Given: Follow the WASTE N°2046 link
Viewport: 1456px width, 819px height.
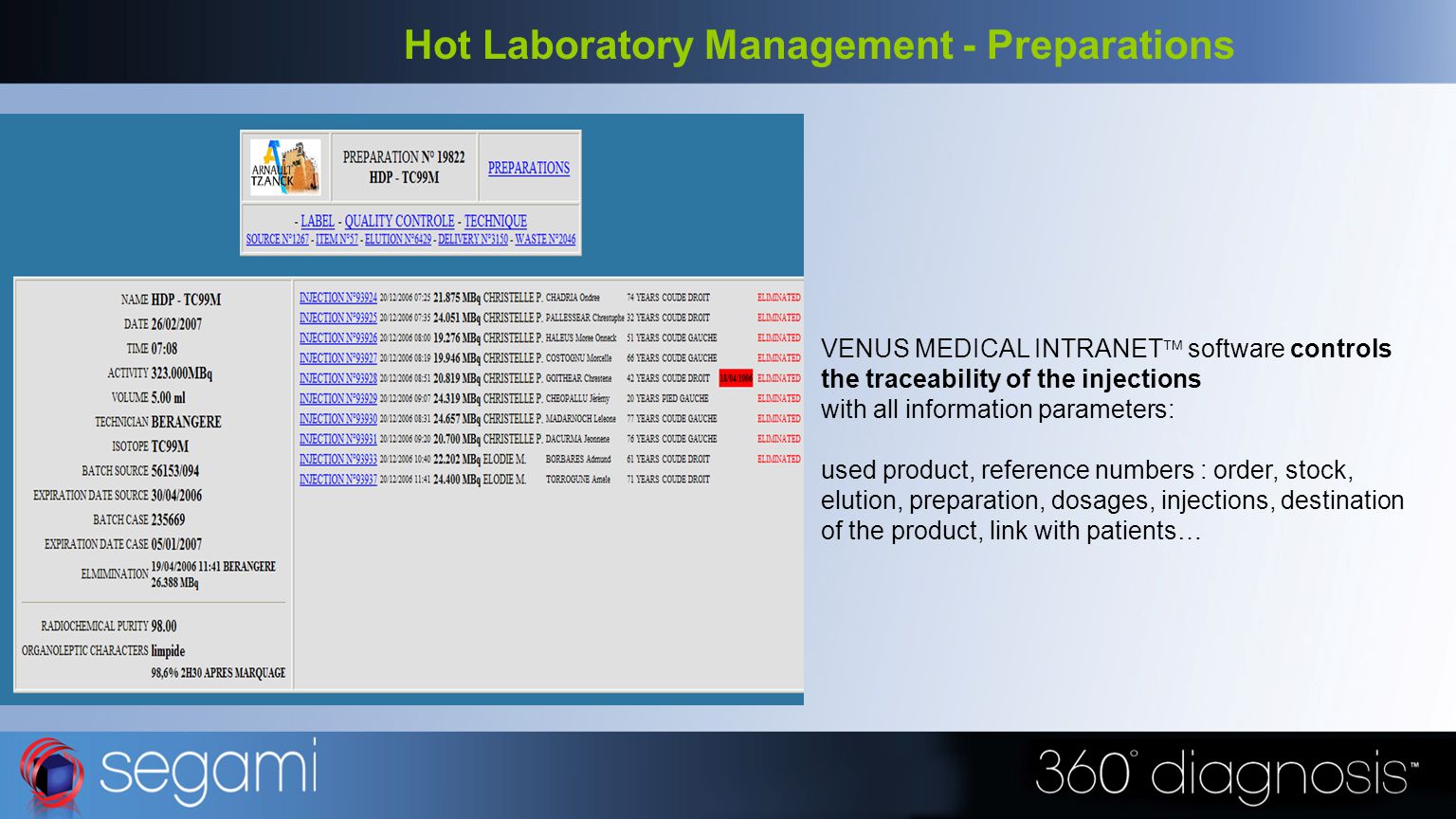Looking at the screenshot, I should [545, 240].
